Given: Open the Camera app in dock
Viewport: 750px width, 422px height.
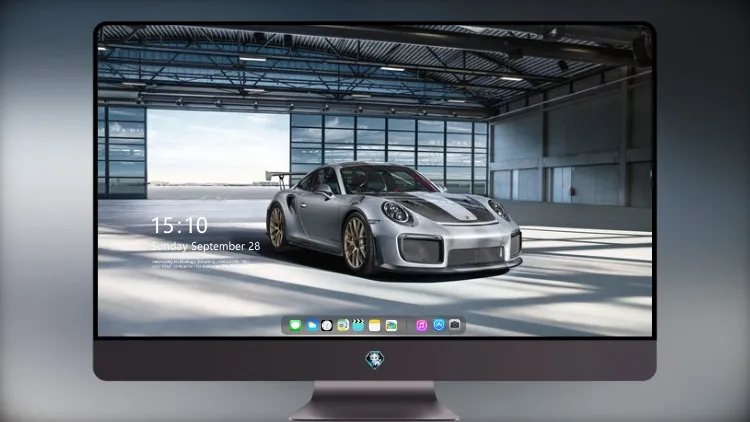Looking at the screenshot, I should pos(455,325).
